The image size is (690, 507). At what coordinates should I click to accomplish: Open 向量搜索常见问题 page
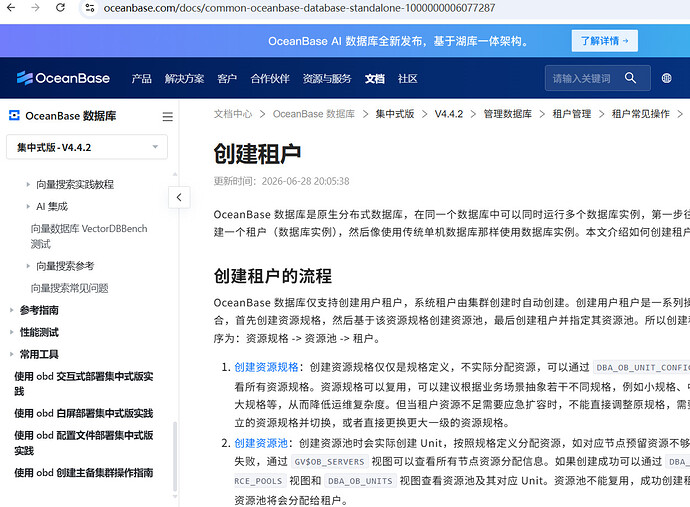70,288
